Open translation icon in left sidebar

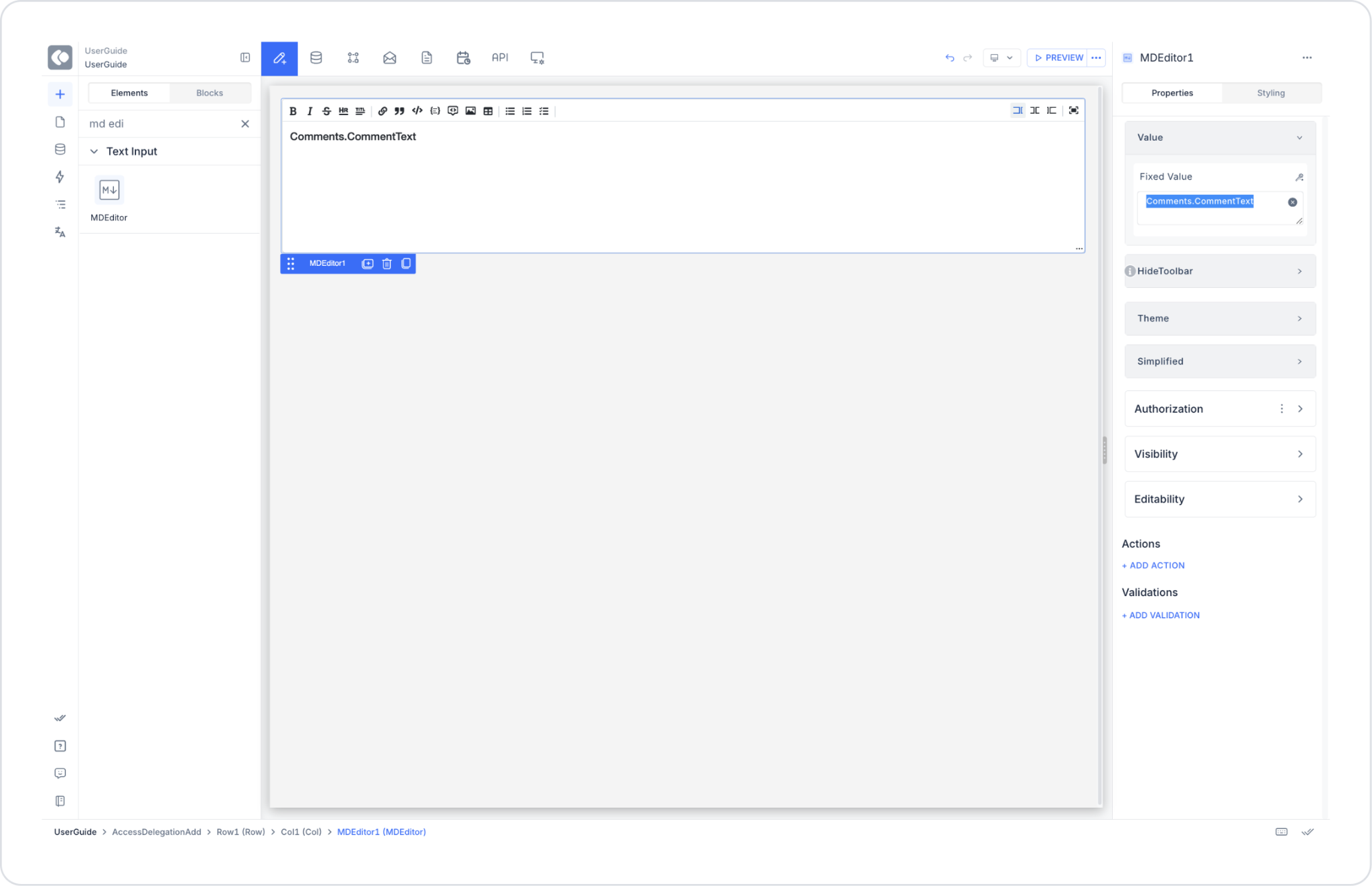(60, 232)
